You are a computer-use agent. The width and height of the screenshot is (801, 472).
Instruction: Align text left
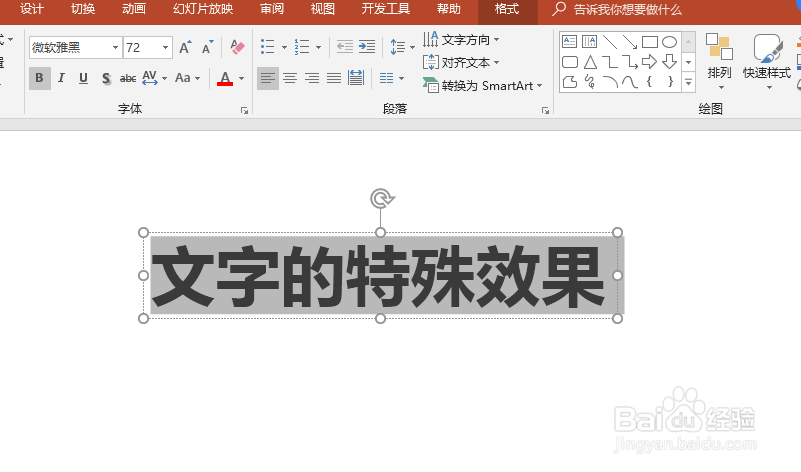[268, 78]
